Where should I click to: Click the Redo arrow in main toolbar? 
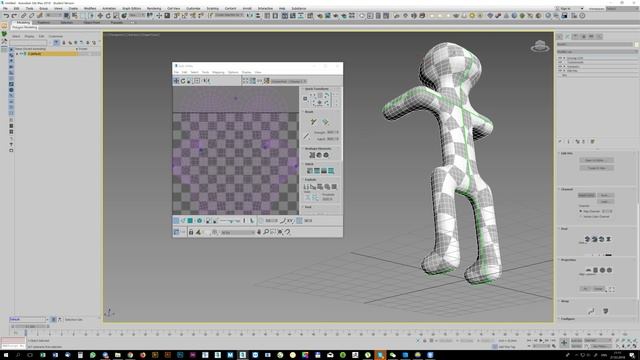pyautogui.click(x=14, y=16)
